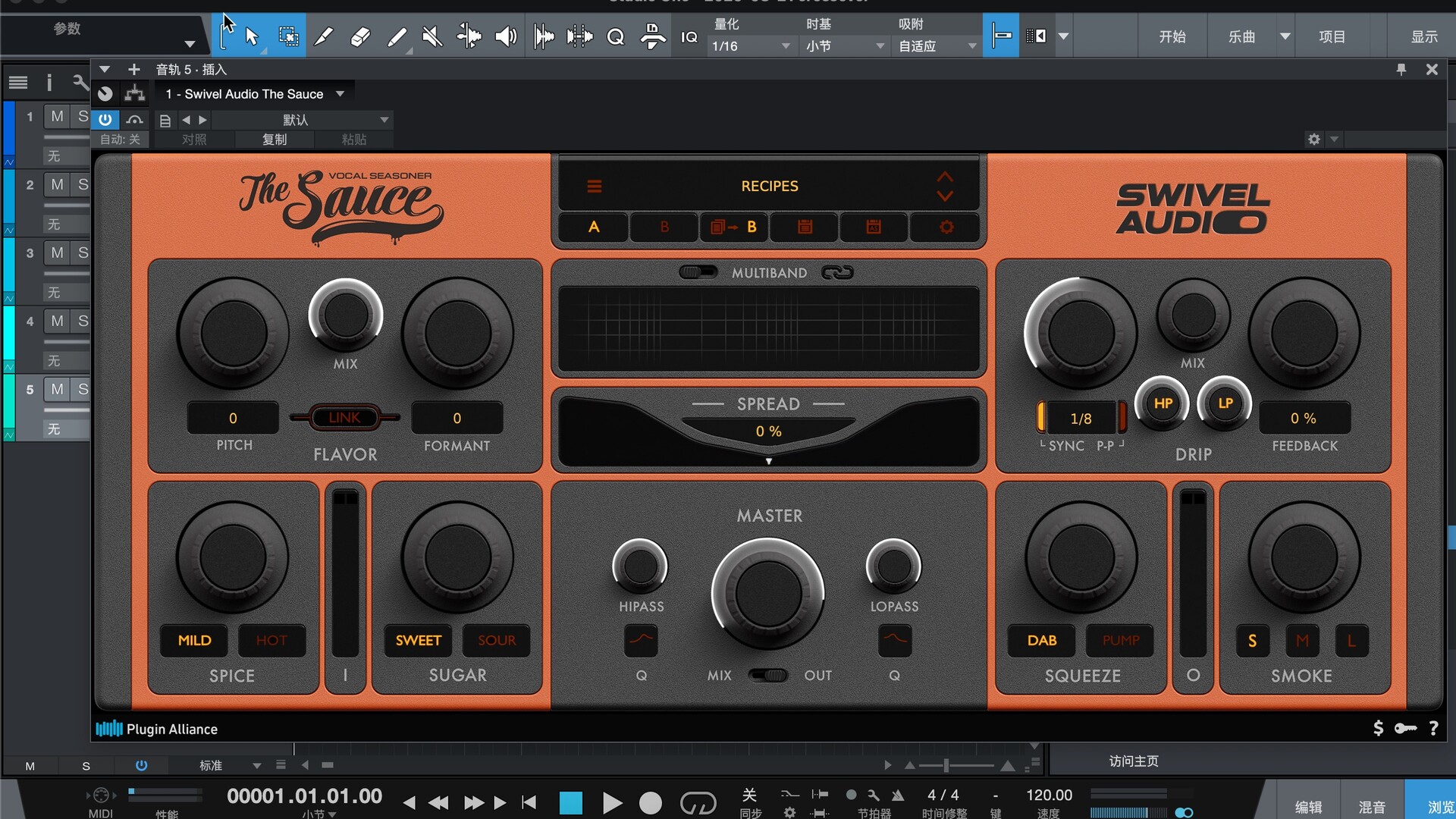The width and height of the screenshot is (1456, 819).
Task: Toggle the MULTIBAND switch
Action: [698, 271]
